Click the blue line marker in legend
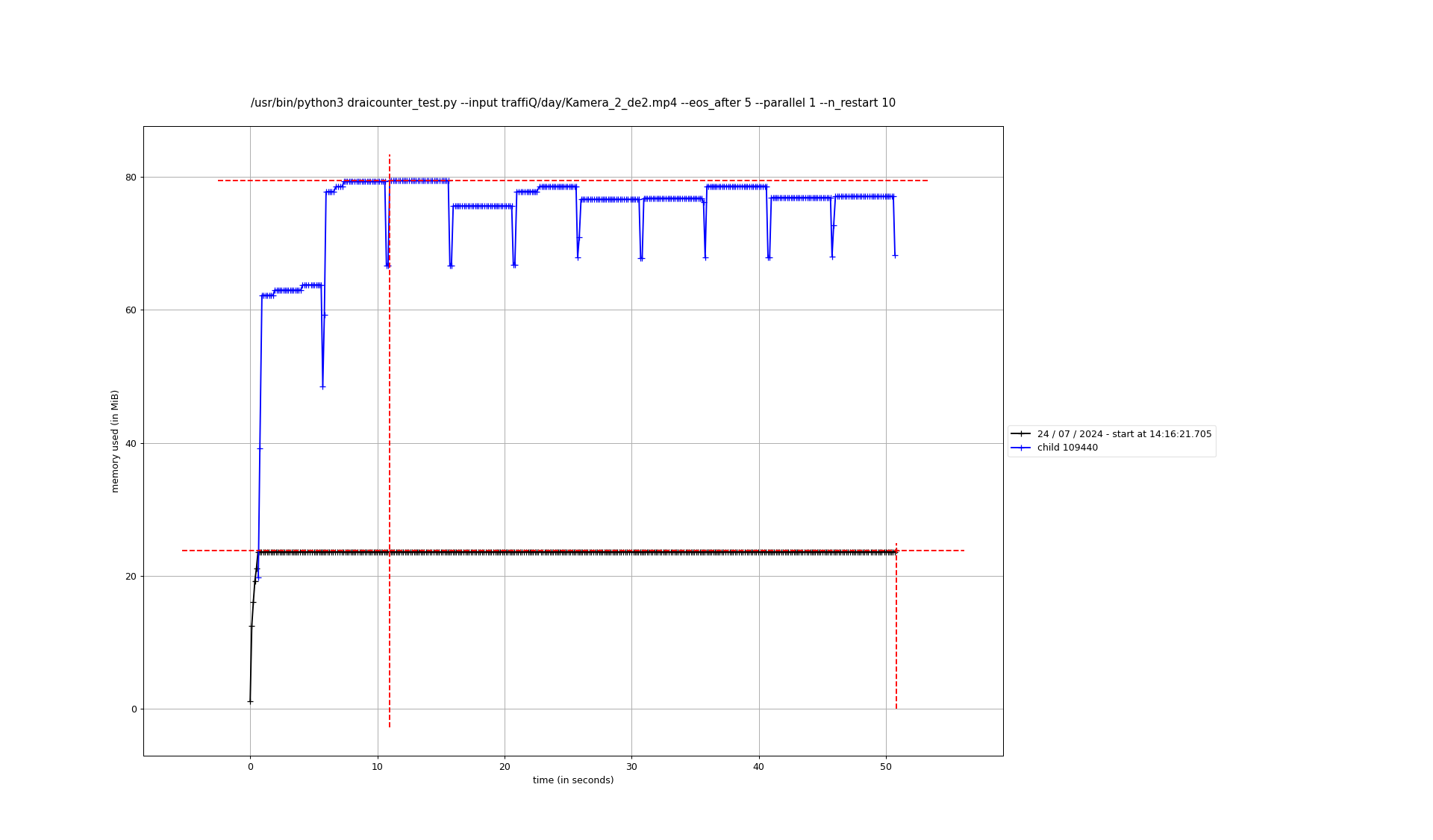The height and width of the screenshot is (840, 1433). click(1020, 448)
